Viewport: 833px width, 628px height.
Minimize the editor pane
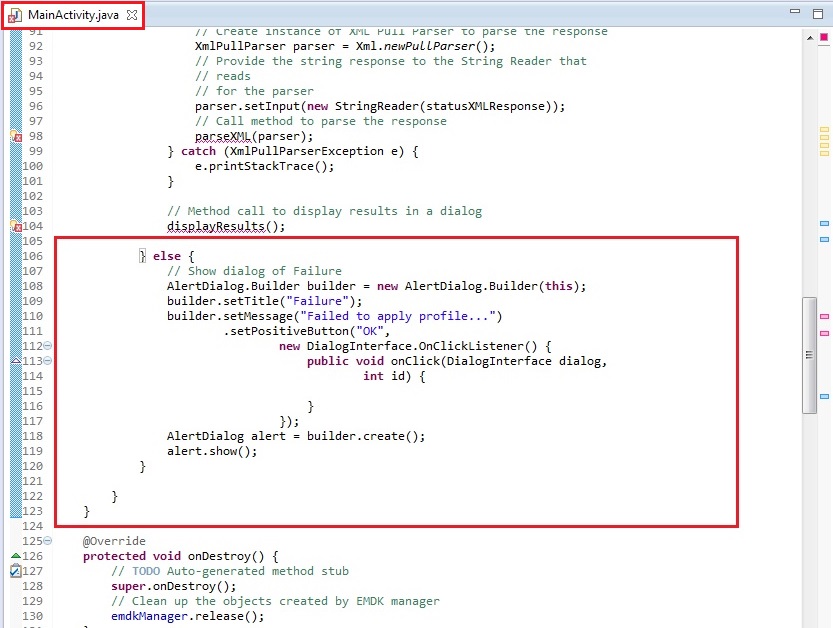pyautogui.click(x=795, y=12)
